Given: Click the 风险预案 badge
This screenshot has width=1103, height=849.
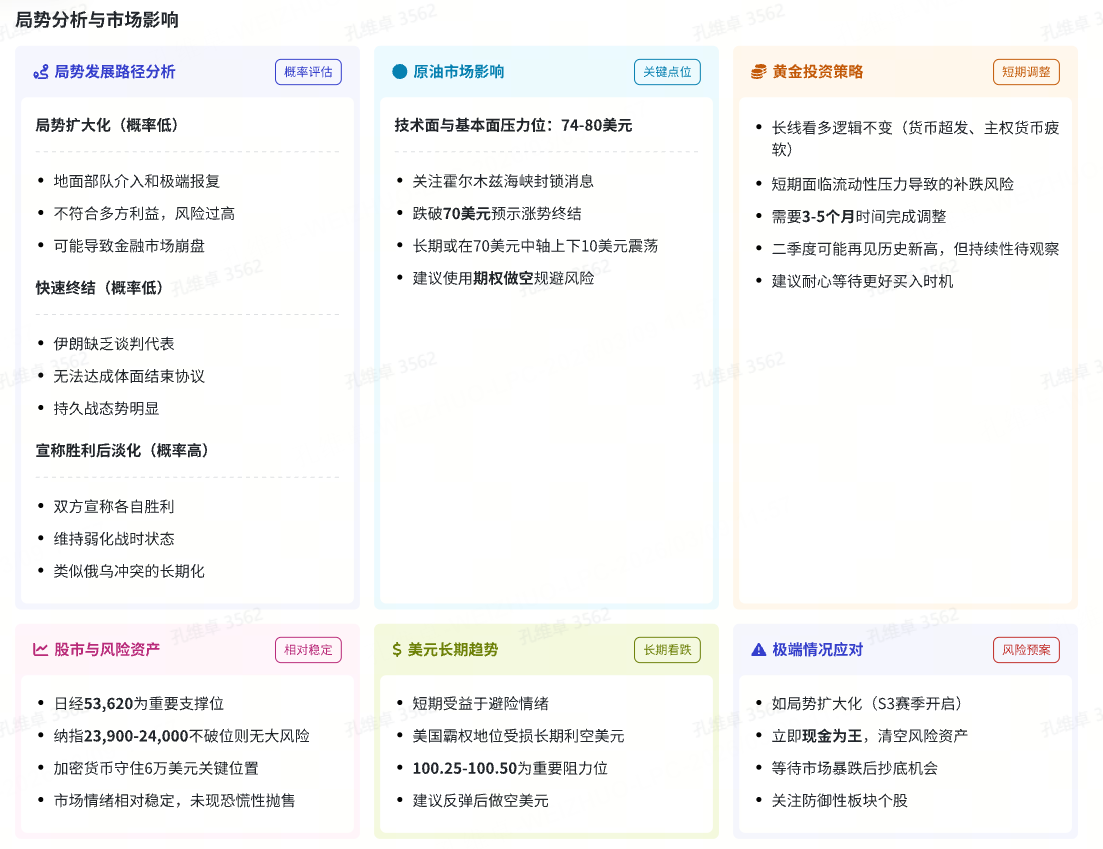Looking at the screenshot, I should (x=1026, y=649).
